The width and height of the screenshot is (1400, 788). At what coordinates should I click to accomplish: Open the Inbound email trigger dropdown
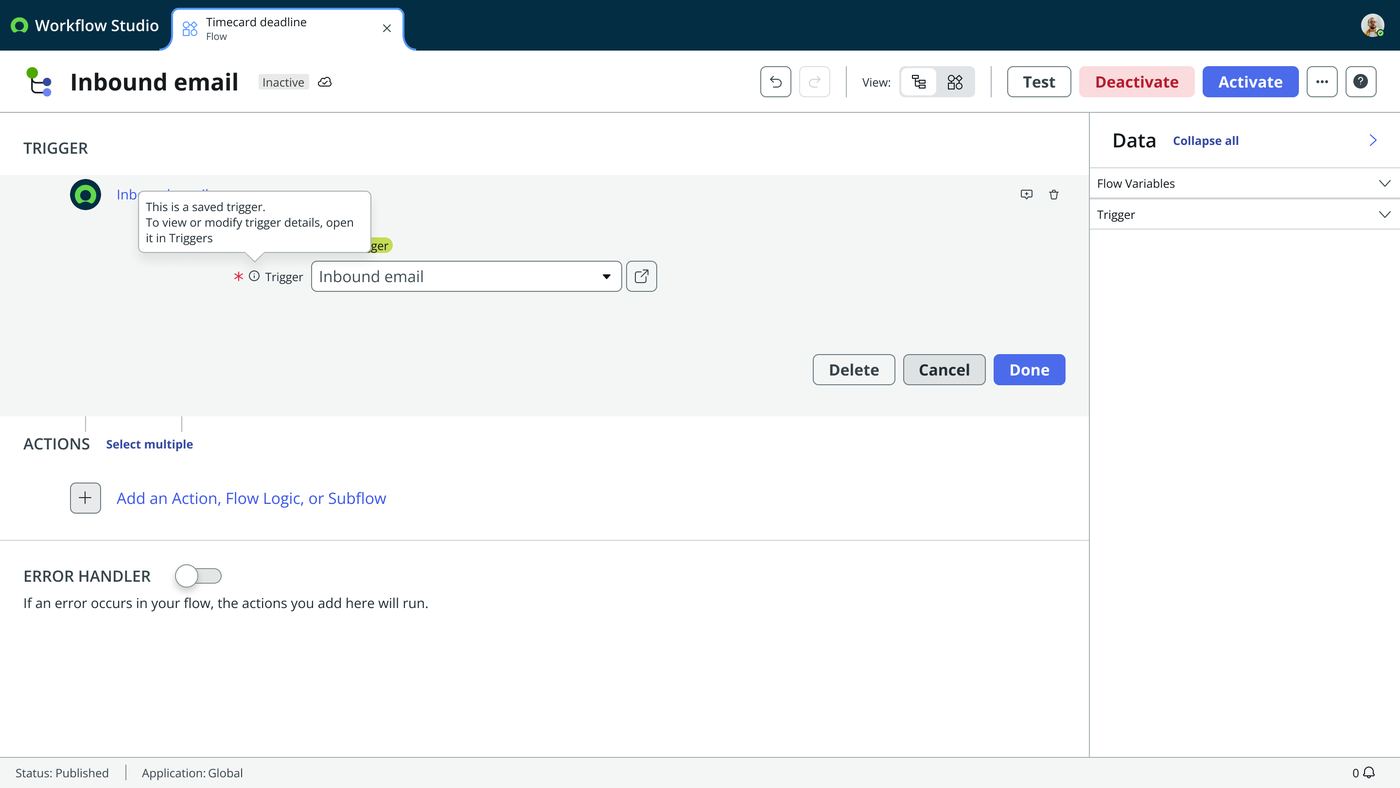[x=466, y=276]
